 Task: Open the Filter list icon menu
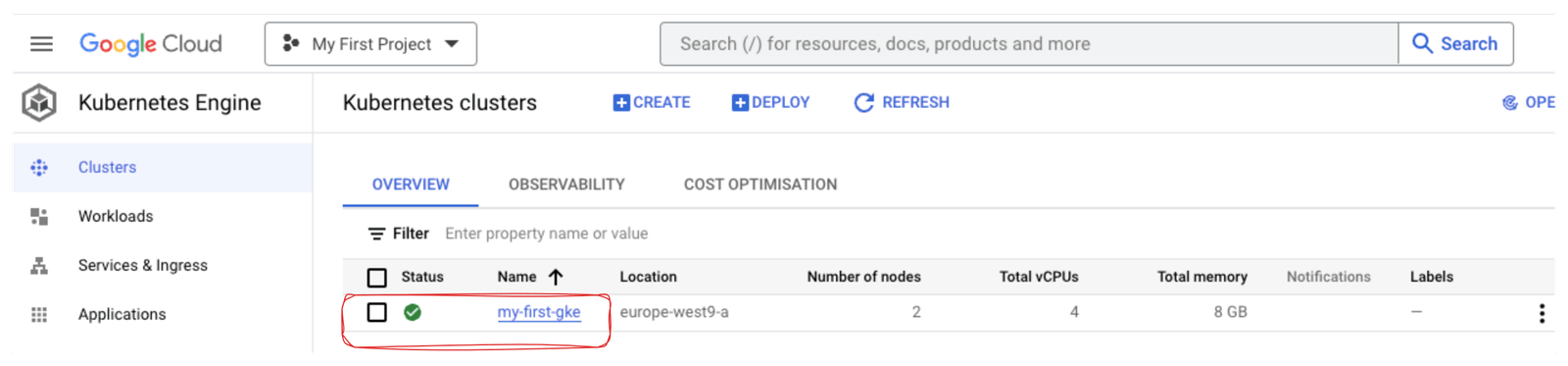376,234
